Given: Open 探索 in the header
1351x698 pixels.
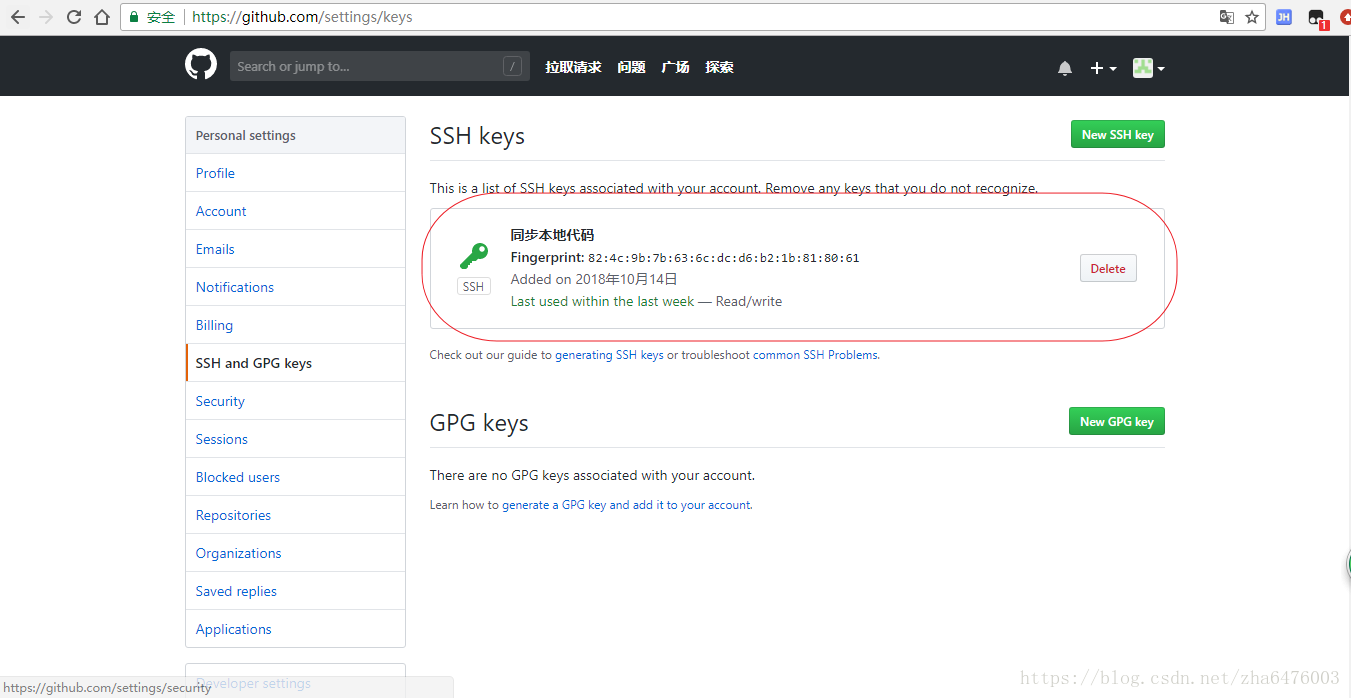Looking at the screenshot, I should pyautogui.click(x=719, y=67).
